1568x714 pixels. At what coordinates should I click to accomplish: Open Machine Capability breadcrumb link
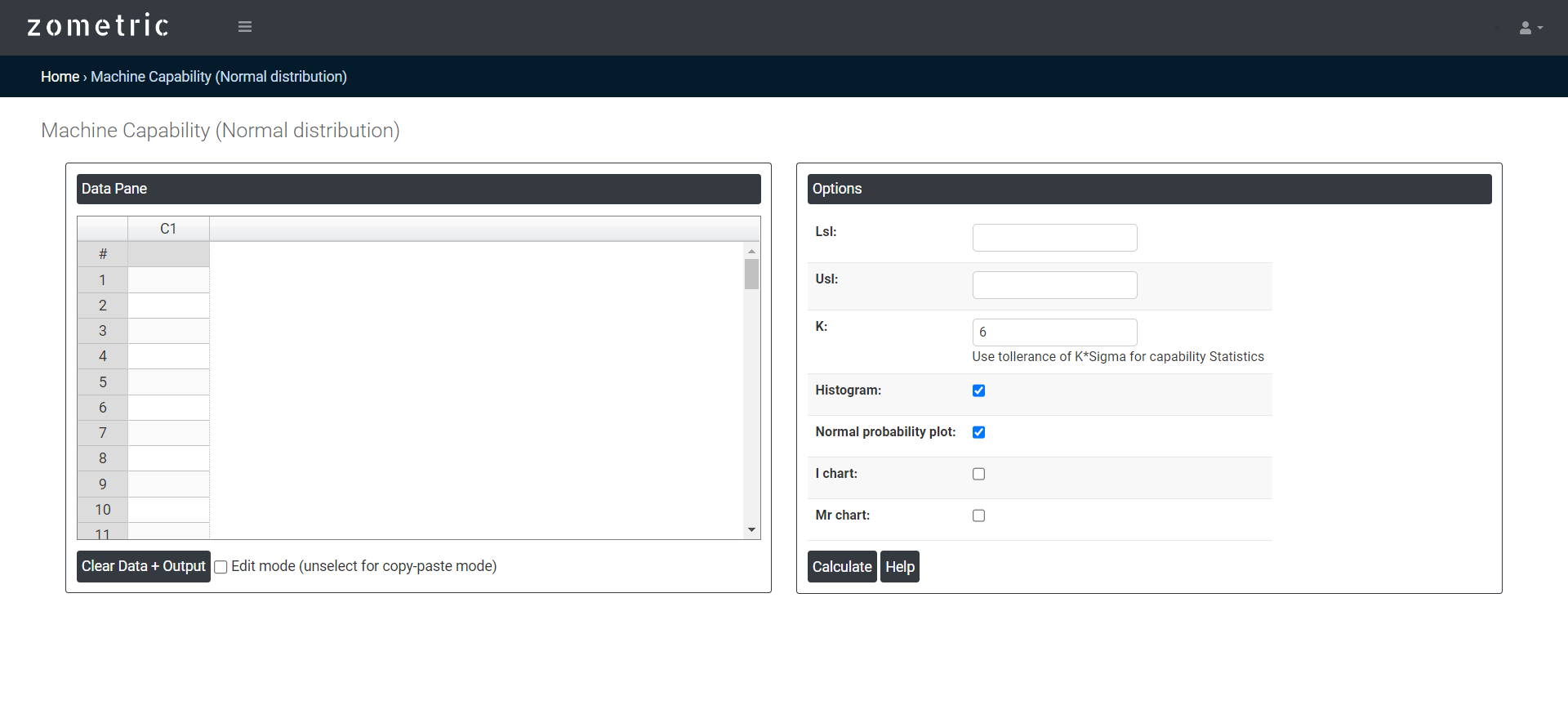point(218,77)
